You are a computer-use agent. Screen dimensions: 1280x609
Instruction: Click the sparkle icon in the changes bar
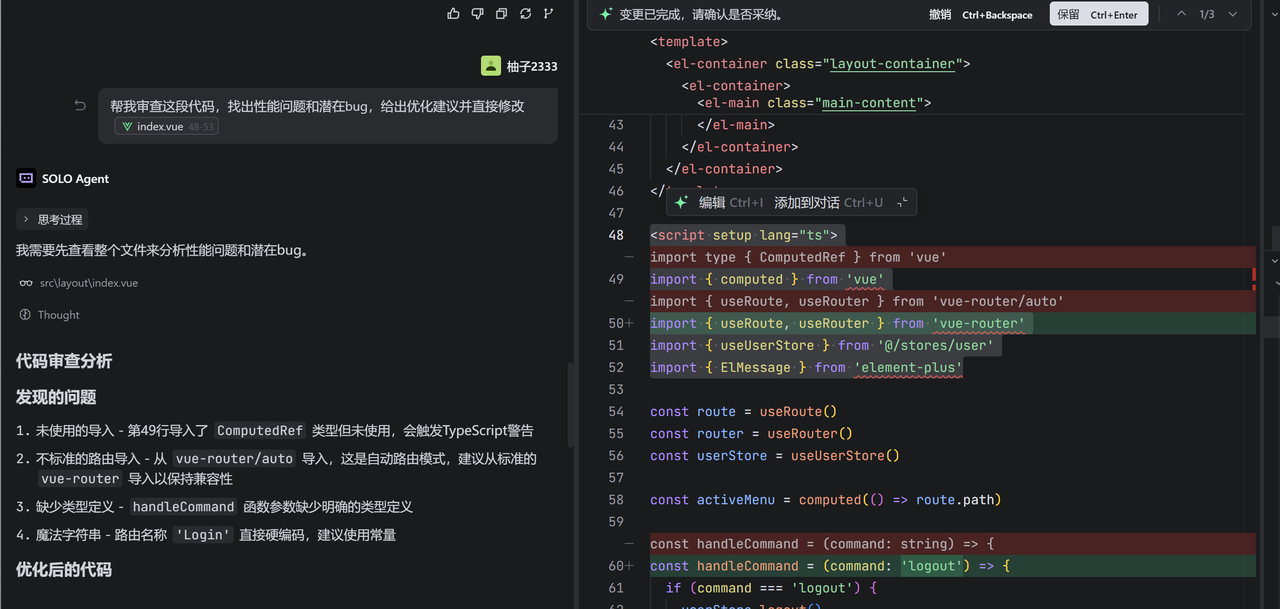pyautogui.click(x=605, y=14)
